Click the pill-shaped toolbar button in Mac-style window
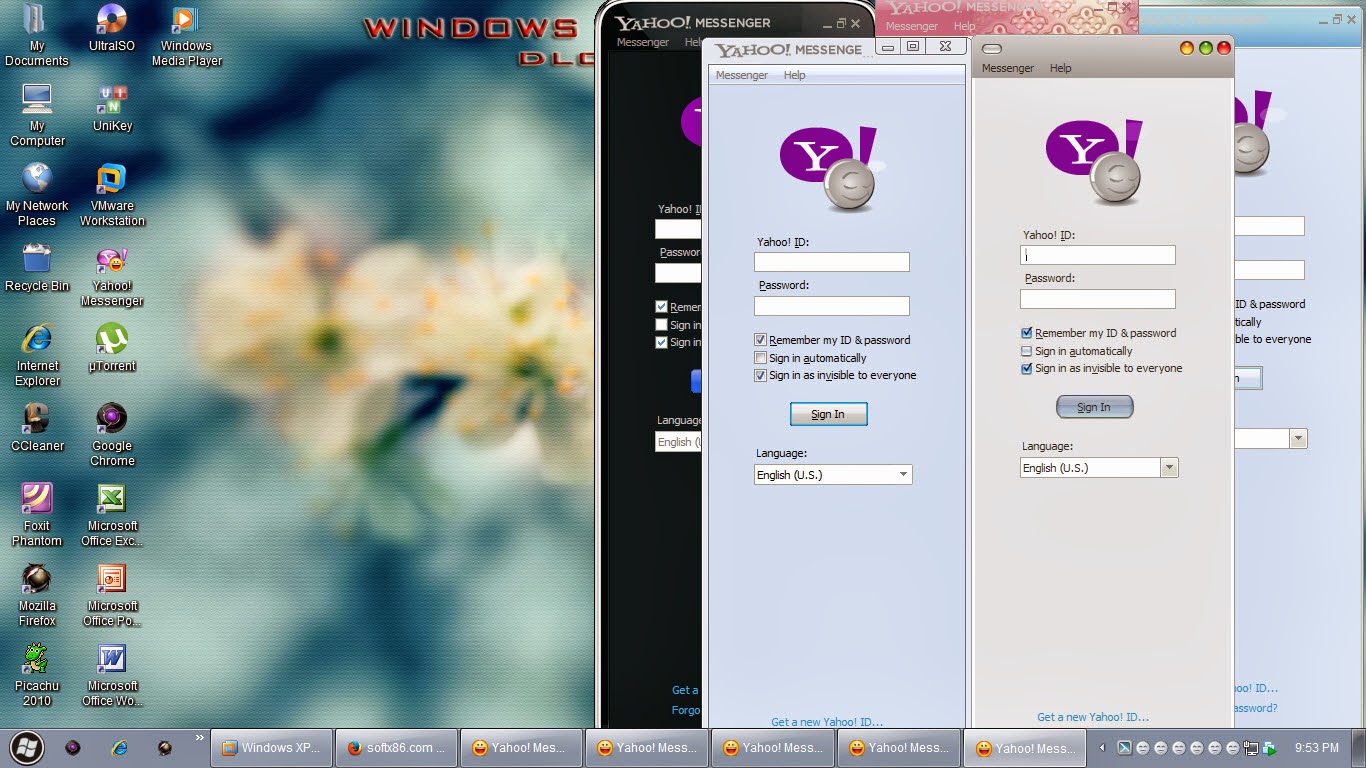Screen dimensions: 1366x768 pos(992,48)
